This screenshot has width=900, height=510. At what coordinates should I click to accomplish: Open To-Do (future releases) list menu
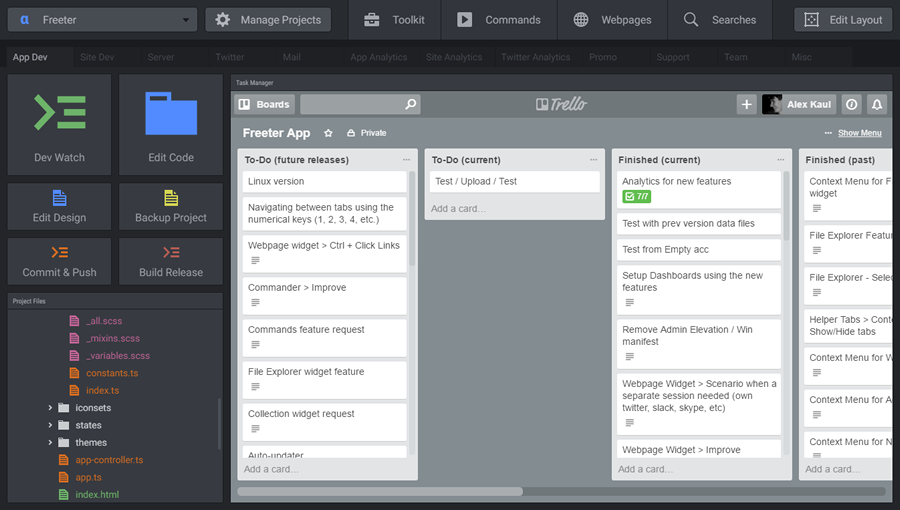click(x=406, y=159)
